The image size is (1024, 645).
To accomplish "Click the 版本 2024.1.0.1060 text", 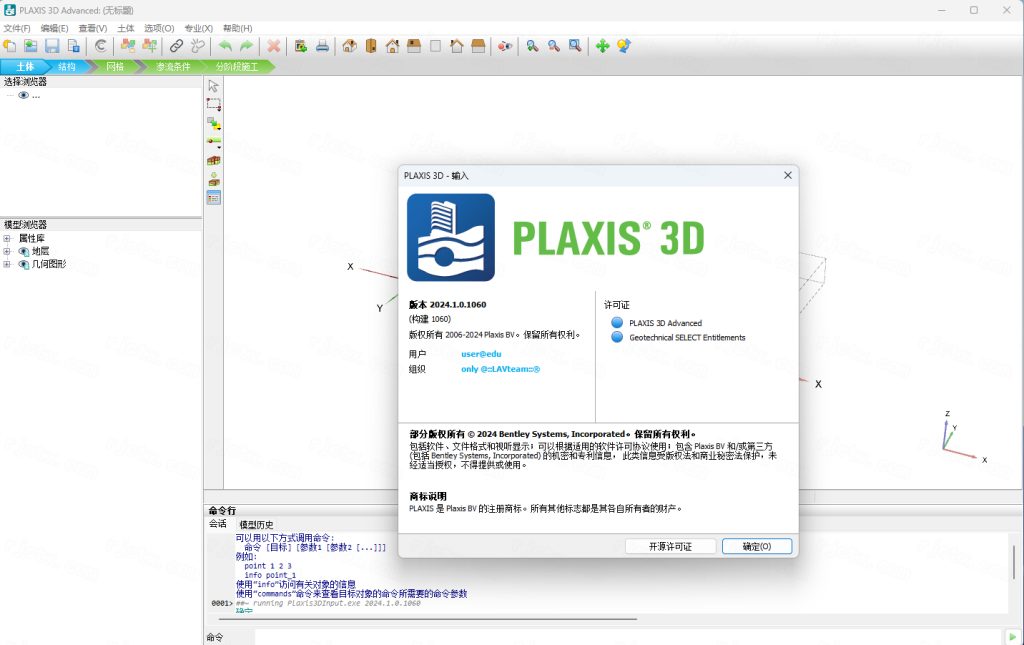I will [x=447, y=304].
